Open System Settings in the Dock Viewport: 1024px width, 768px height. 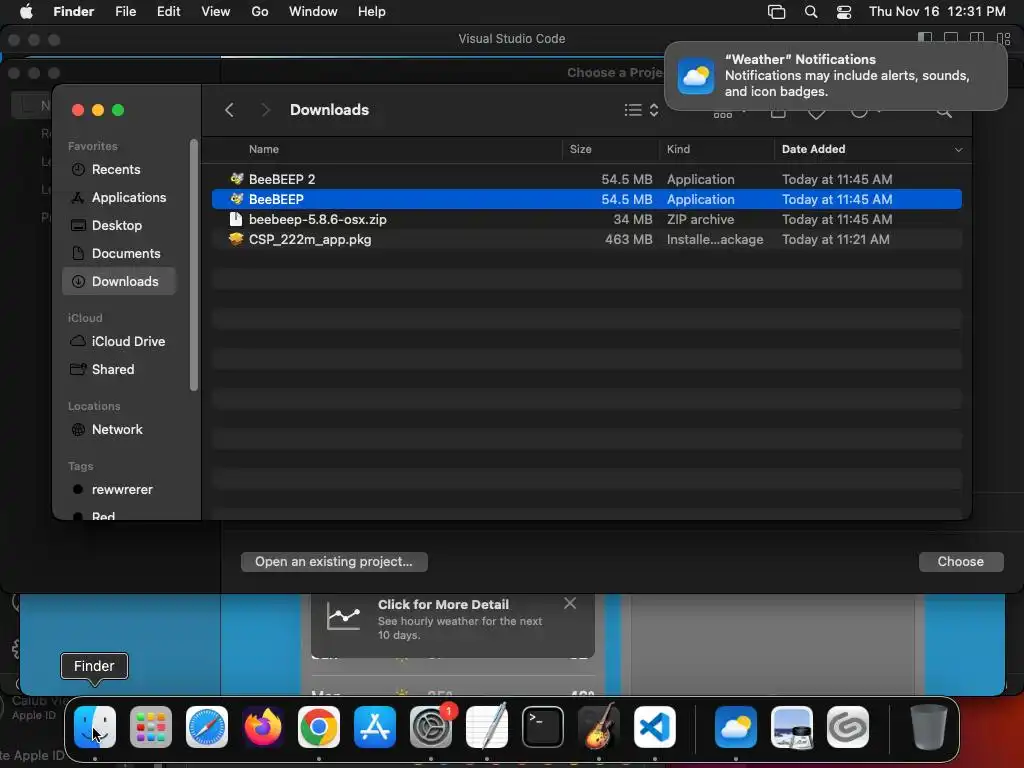(x=431, y=727)
